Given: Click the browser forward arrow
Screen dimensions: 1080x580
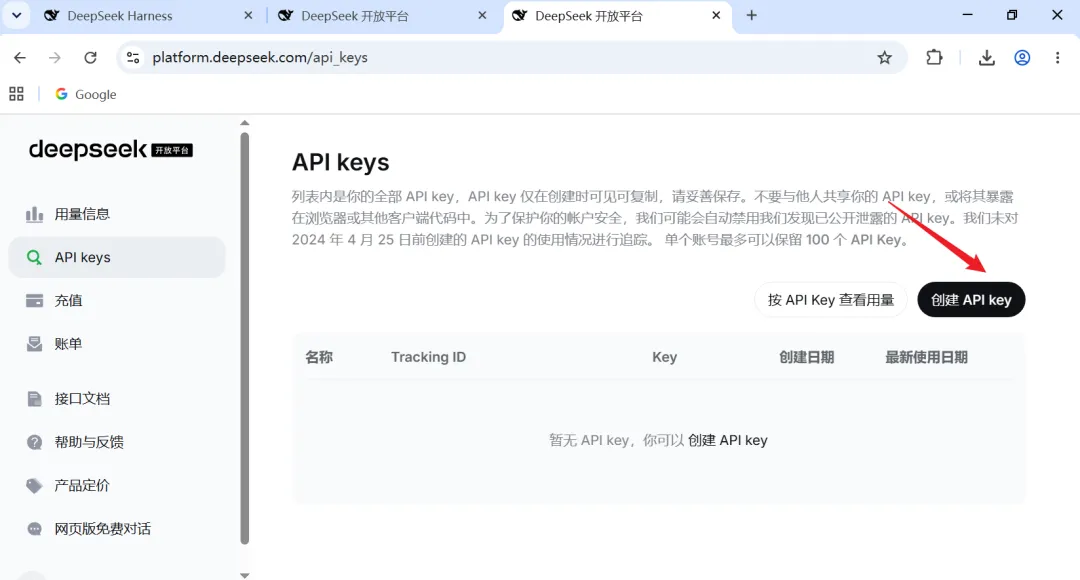Looking at the screenshot, I should pos(54,58).
